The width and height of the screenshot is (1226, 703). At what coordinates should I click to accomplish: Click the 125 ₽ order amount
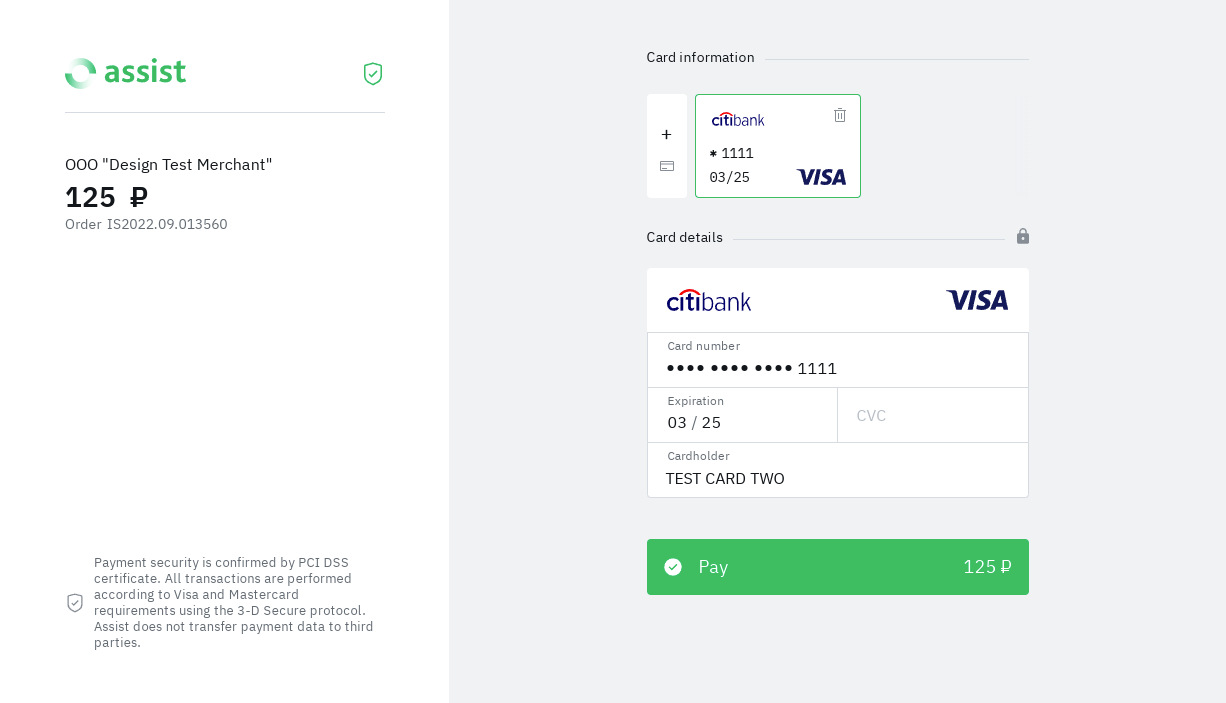click(x=106, y=197)
